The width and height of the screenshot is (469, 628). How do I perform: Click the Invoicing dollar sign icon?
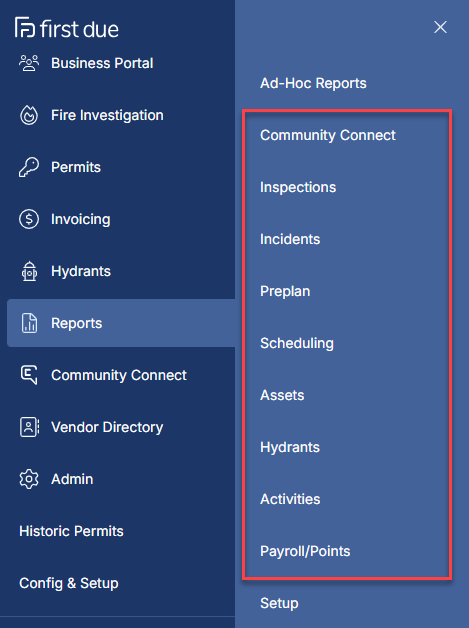pyautogui.click(x=29, y=219)
